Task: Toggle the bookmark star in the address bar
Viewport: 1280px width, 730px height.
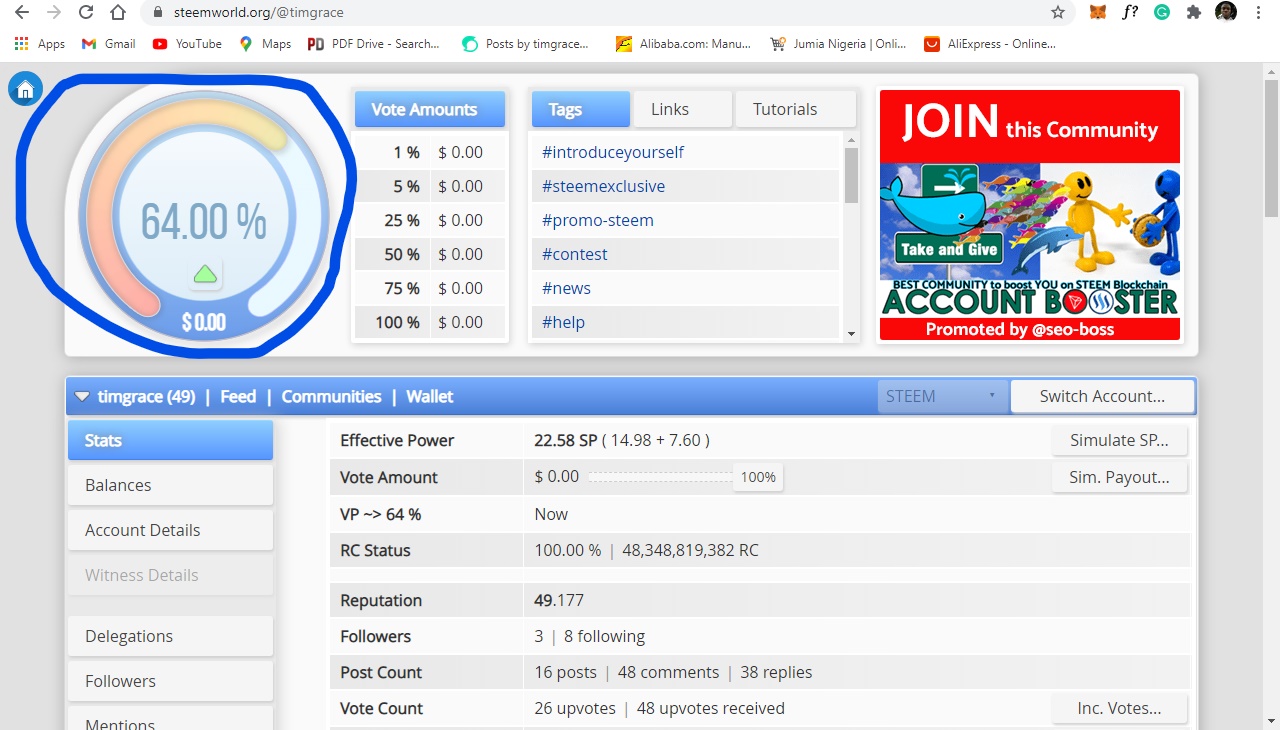Action: (1057, 12)
